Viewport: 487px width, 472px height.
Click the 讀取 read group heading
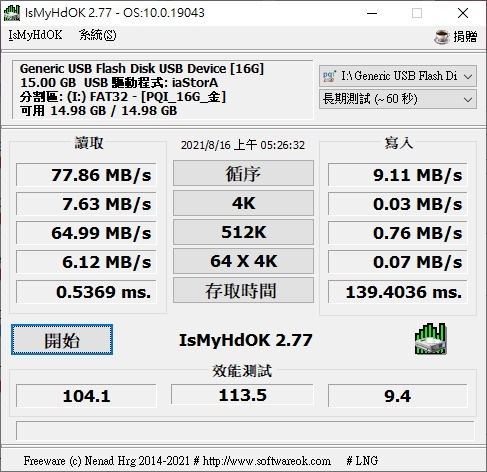tap(89, 143)
